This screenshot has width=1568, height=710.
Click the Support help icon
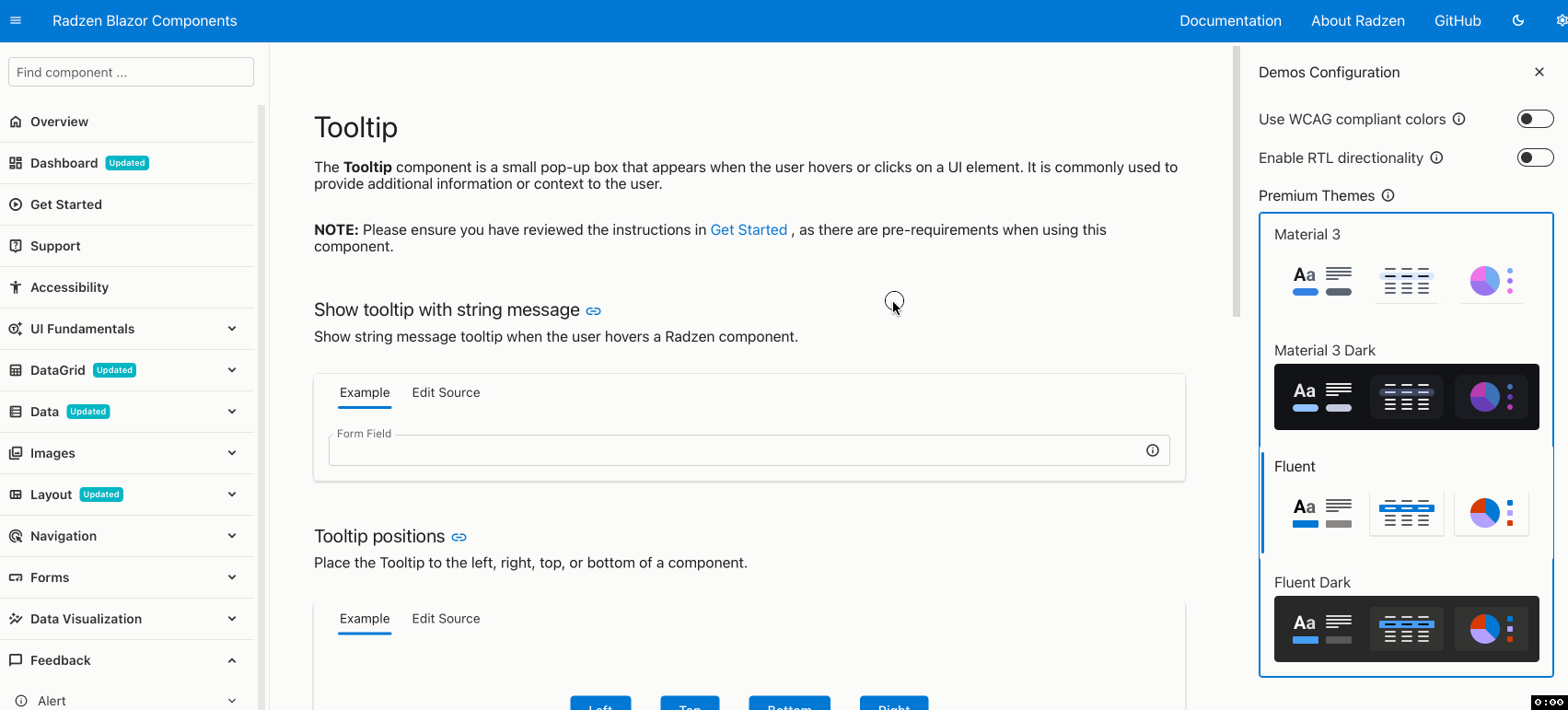click(16, 246)
